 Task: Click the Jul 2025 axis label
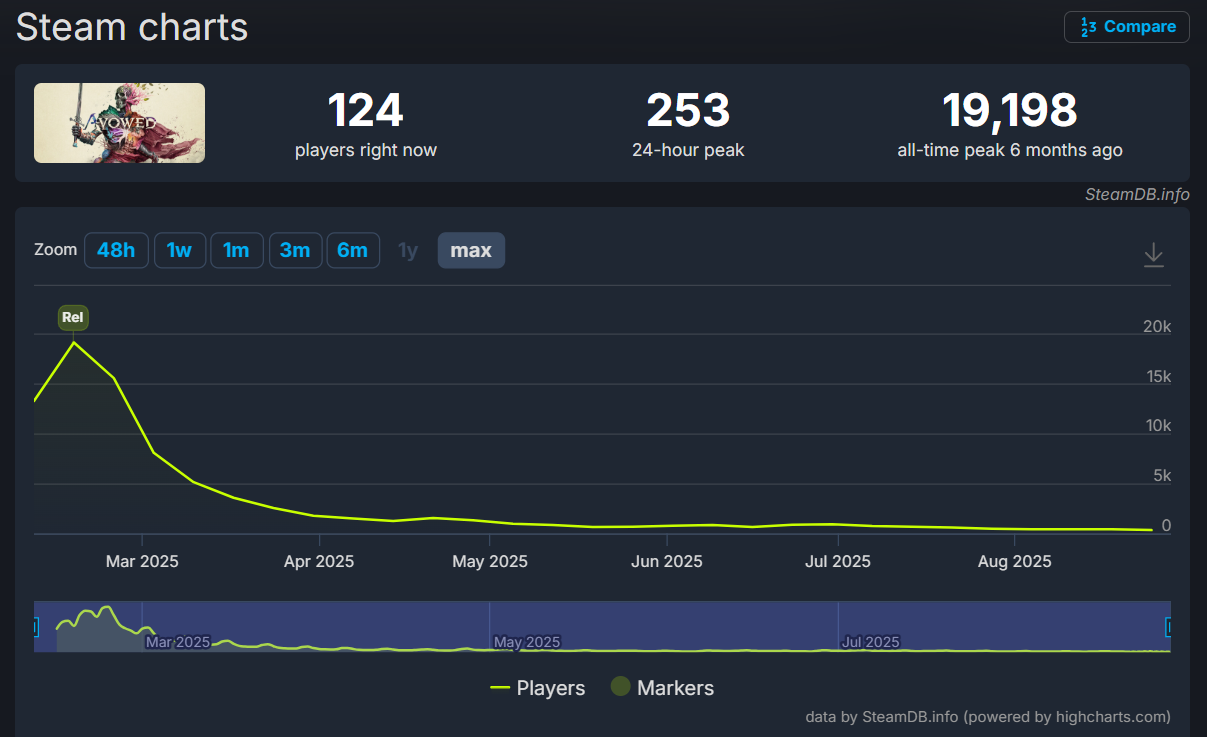pos(838,561)
